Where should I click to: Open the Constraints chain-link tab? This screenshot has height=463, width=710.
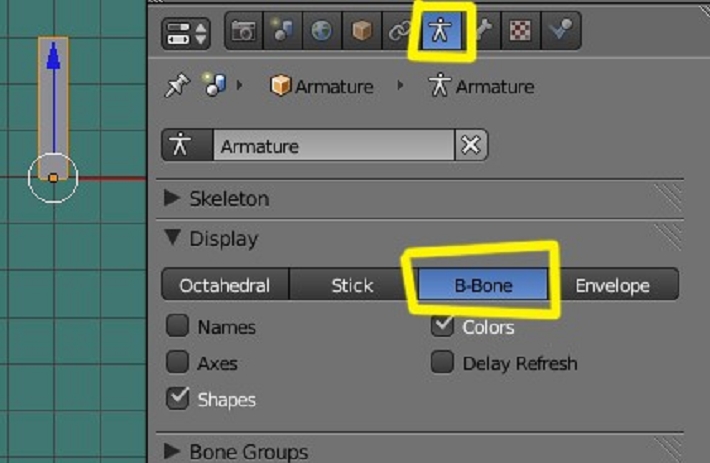tap(399, 32)
